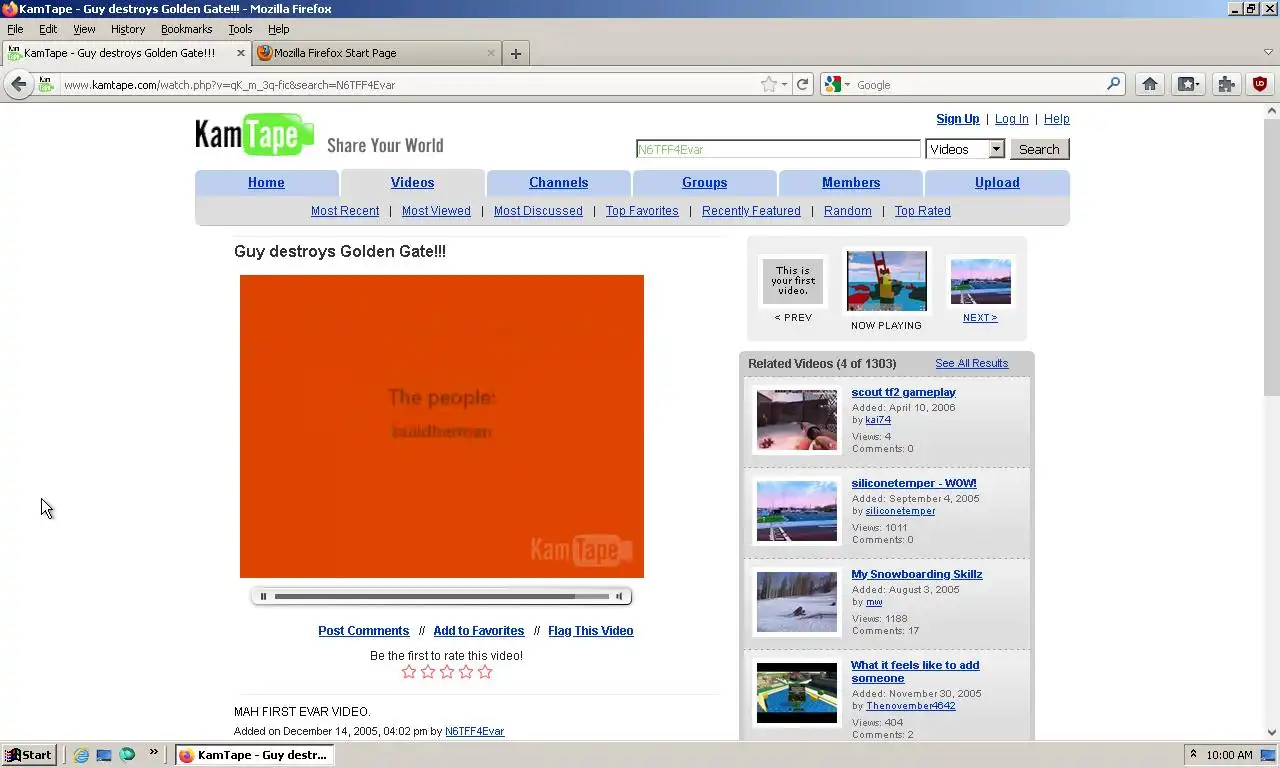Open the File menu
Viewport: 1280px width, 768px height.
coord(15,29)
